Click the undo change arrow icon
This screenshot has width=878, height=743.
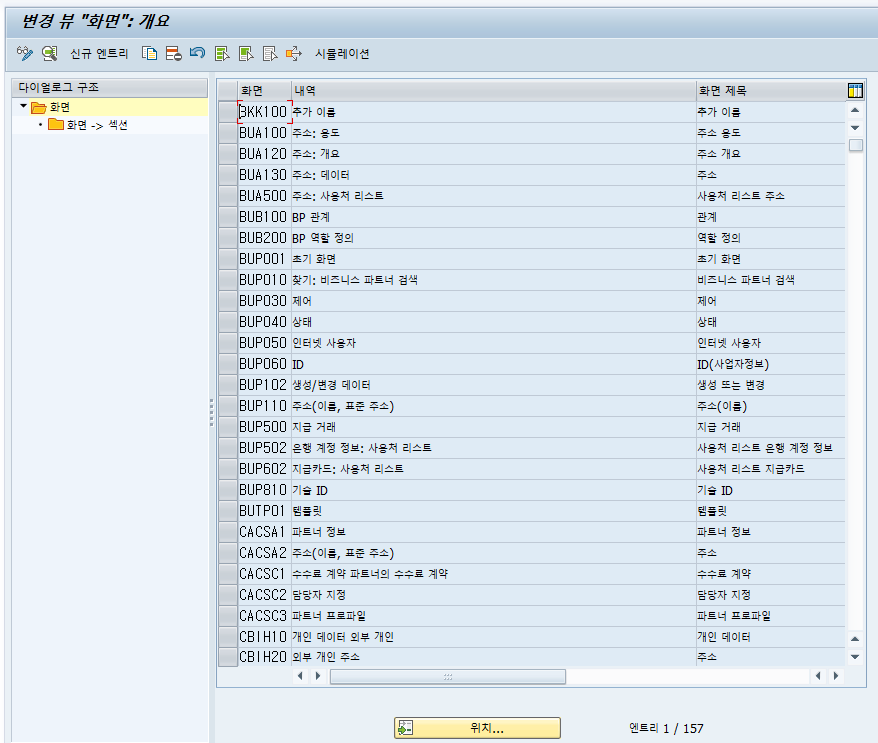click(197, 53)
